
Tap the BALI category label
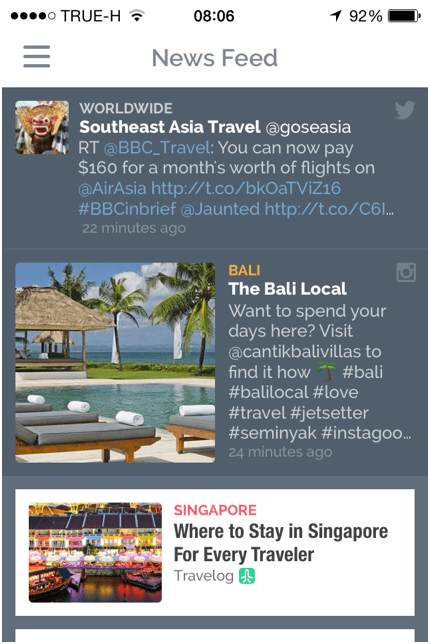pyautogui.click(x=244, y=270)
